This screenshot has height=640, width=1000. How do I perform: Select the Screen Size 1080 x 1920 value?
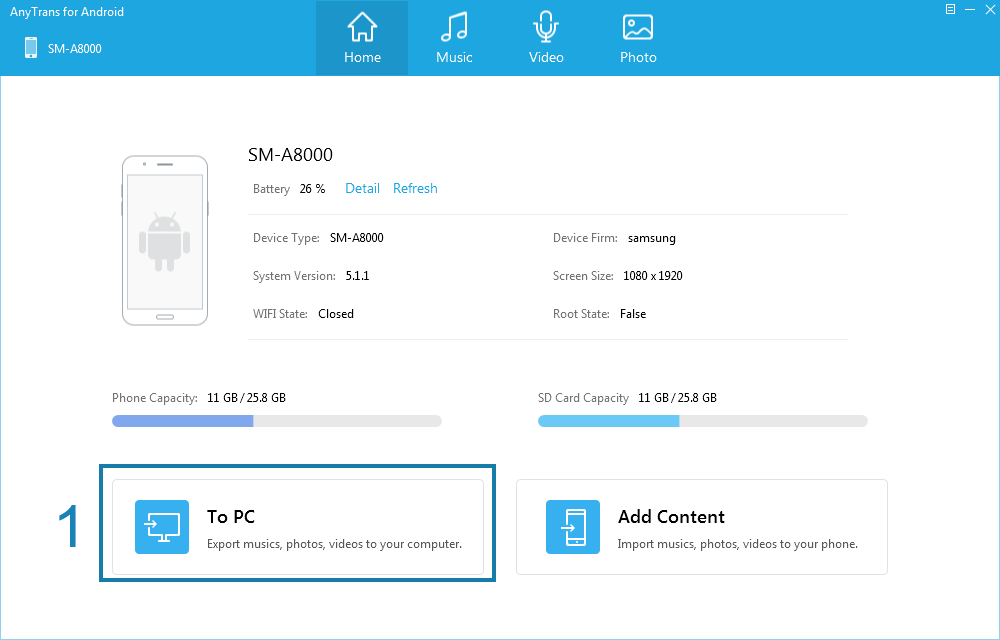652,275
